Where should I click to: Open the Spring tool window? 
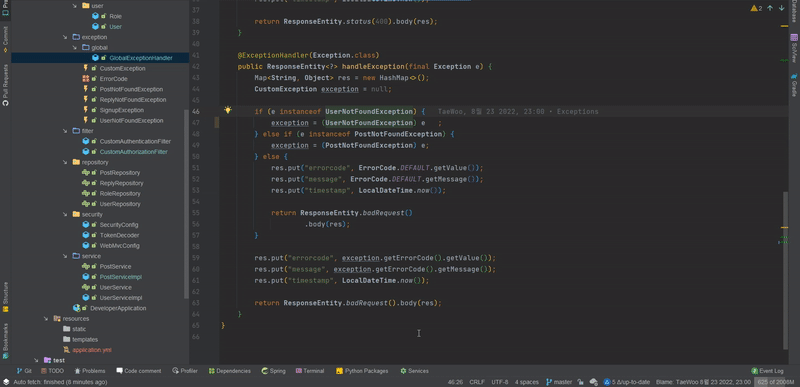pyautogui.click(x=273, y=371)
